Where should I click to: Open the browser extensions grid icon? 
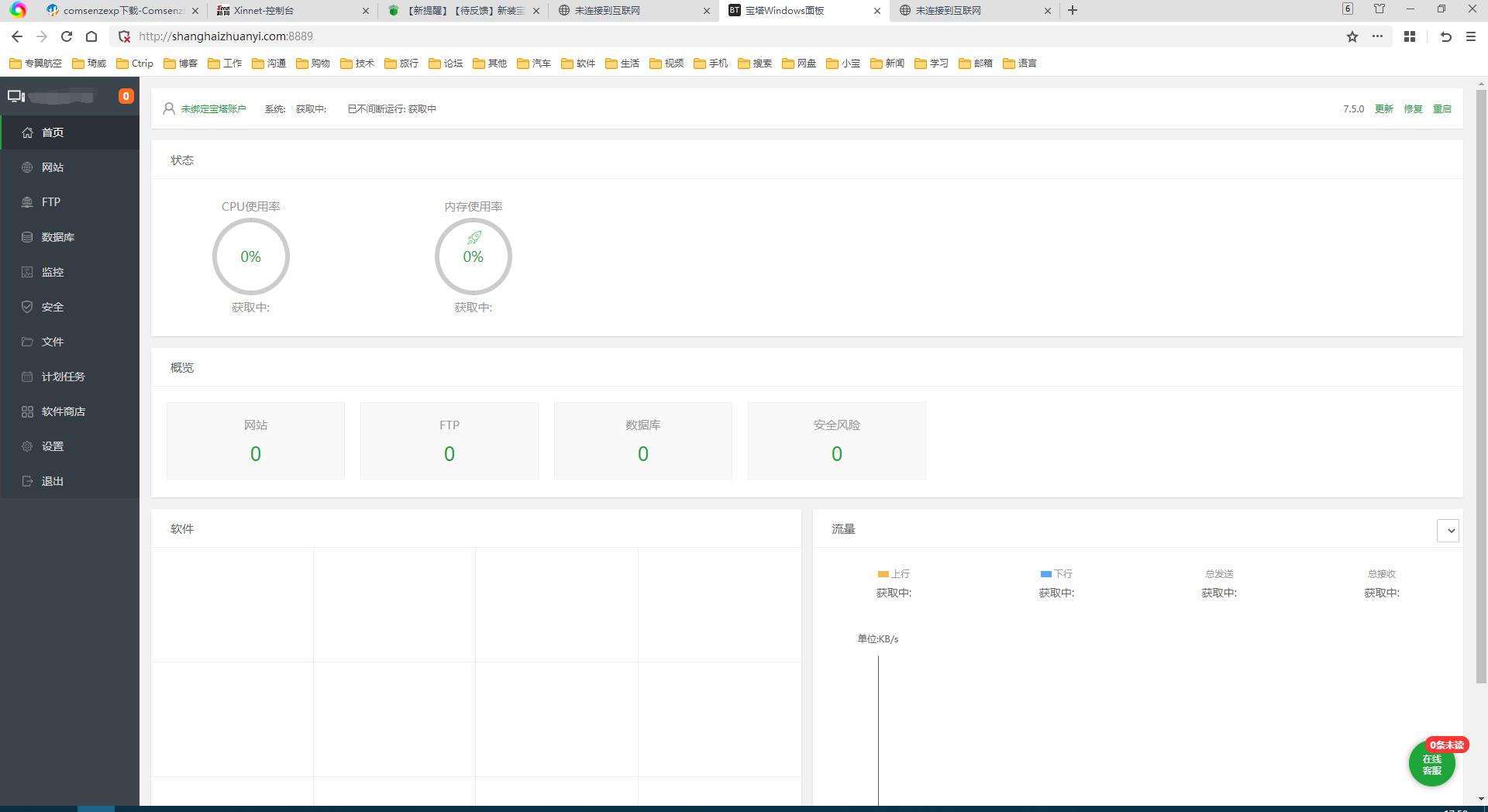(x=1410, y=36)
